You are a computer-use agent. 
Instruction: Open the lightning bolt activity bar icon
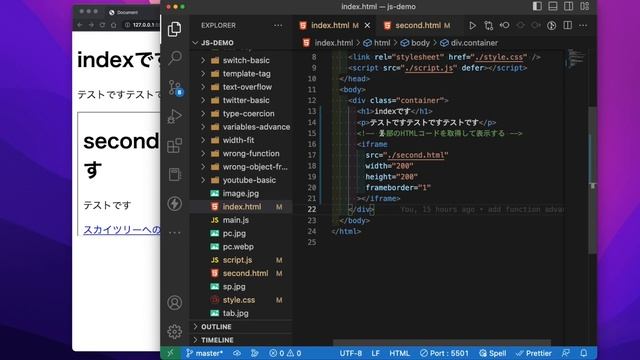[175, 203]
